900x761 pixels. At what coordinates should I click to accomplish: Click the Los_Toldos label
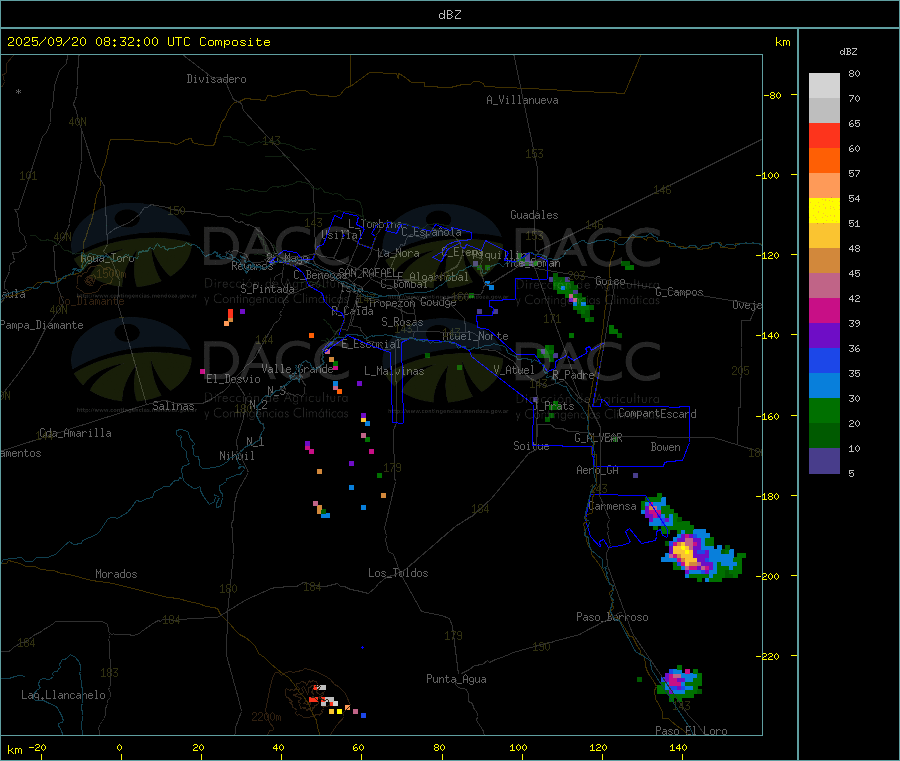click(x=398, y=573)
